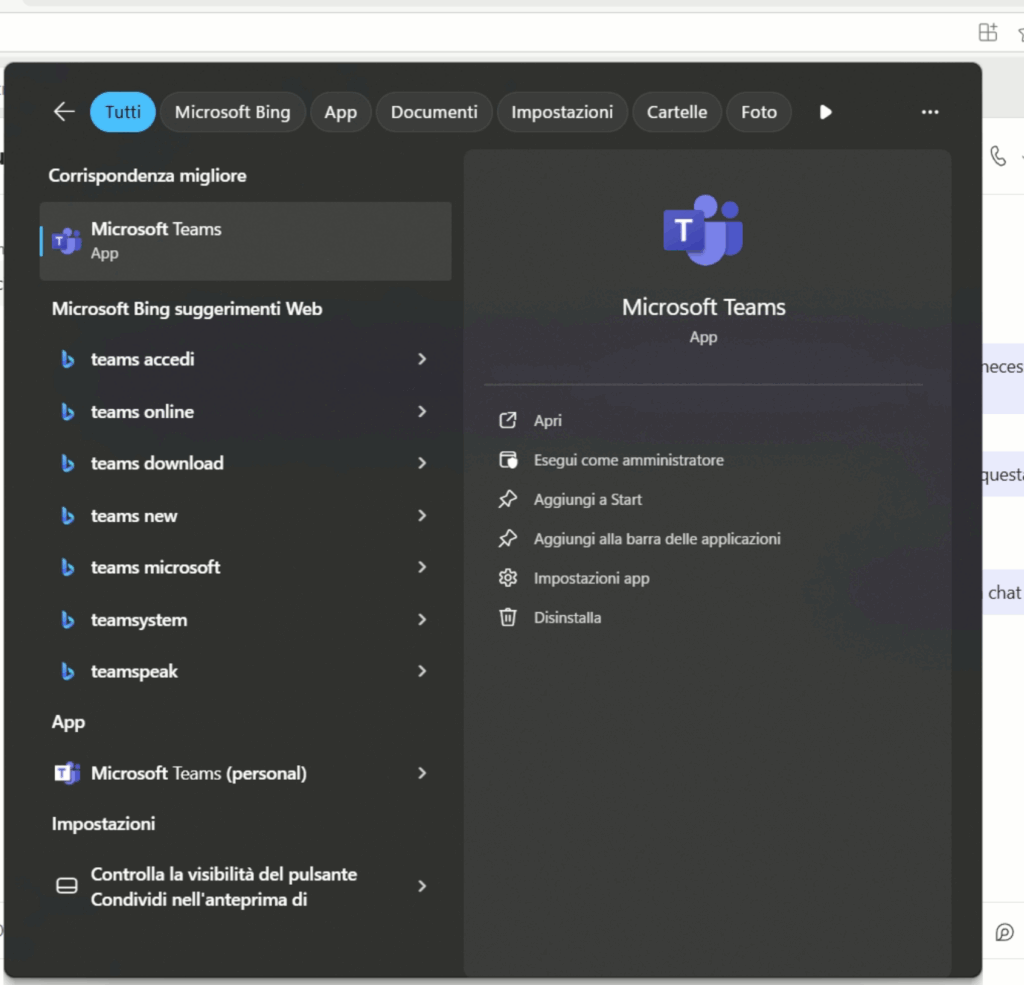This screenshot has height=985, width=1024.
Task: Click the chat bubble icon in background window
Action: pos(1004,932)
